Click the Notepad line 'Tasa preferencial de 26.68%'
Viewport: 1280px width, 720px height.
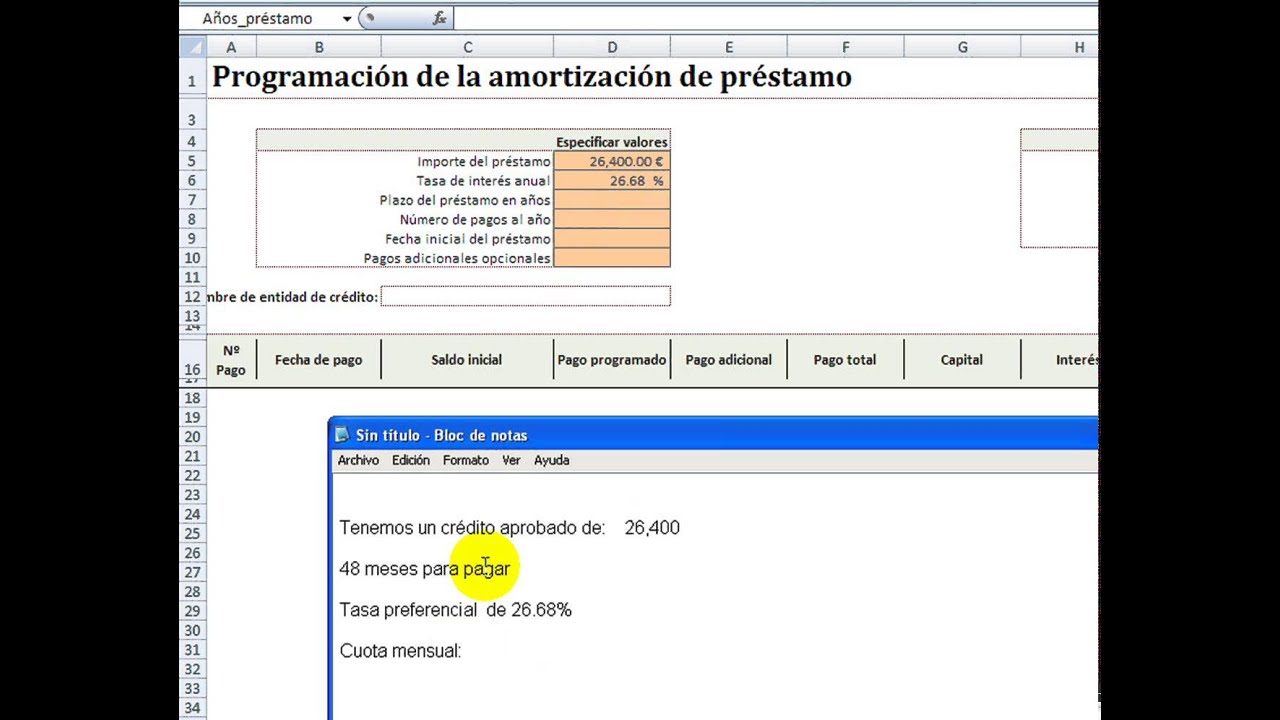(455, 610)
